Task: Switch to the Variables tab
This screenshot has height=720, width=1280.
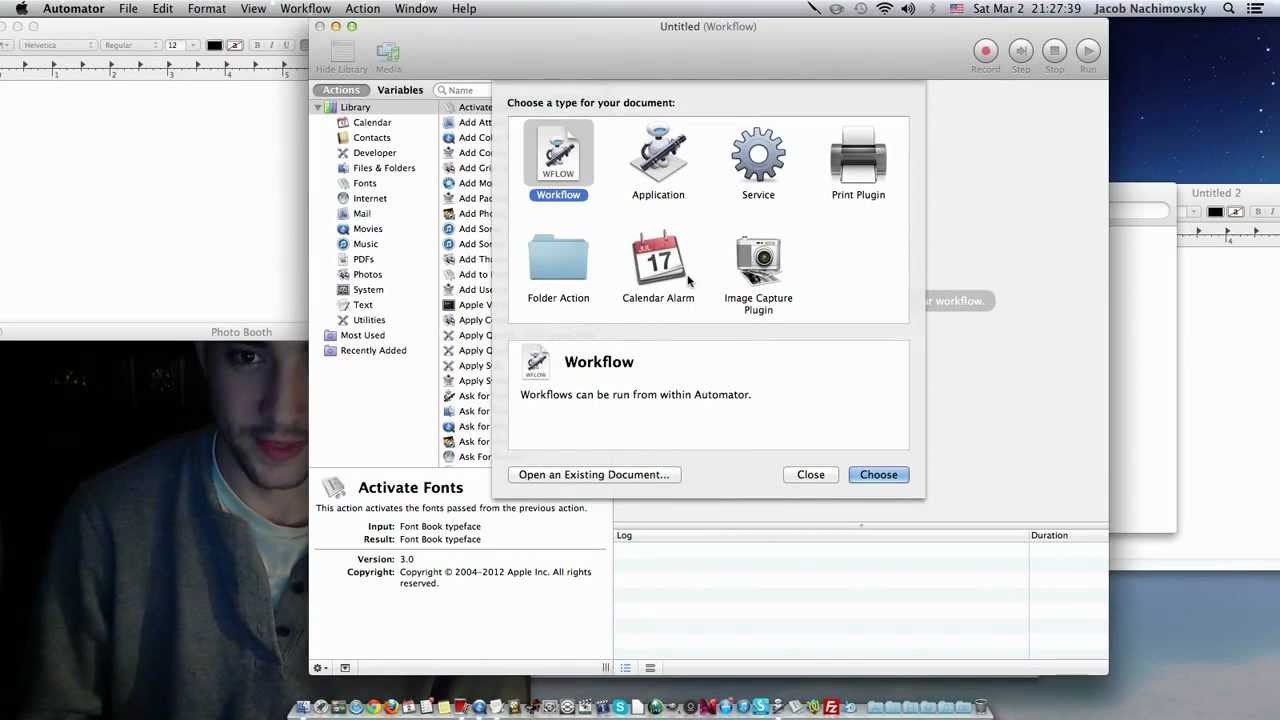Action: 400,90
